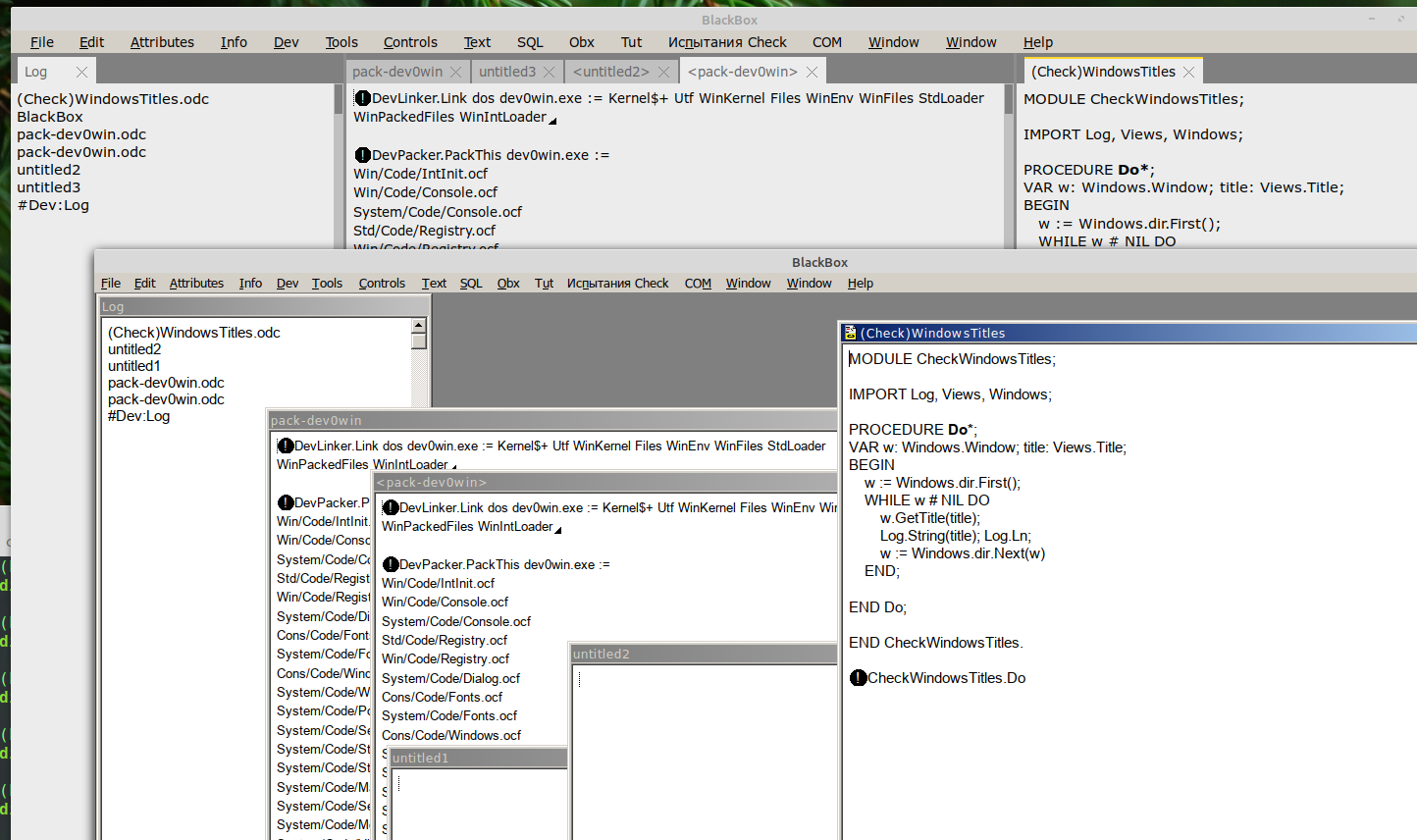
Task: Click scroll-up arrow in lower Log subwindow
Action: click(x=419, y=325)
